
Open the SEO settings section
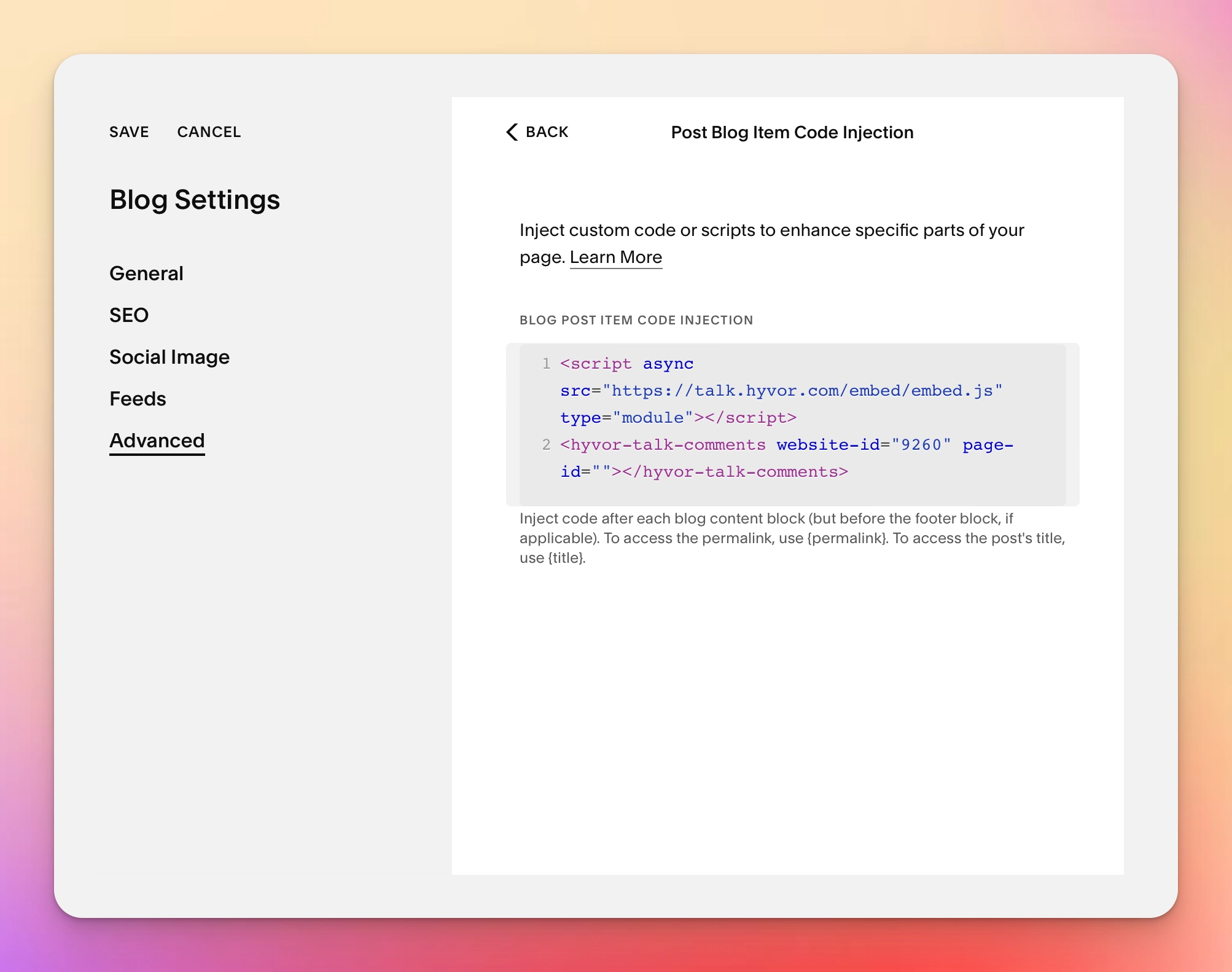[129, 315]
